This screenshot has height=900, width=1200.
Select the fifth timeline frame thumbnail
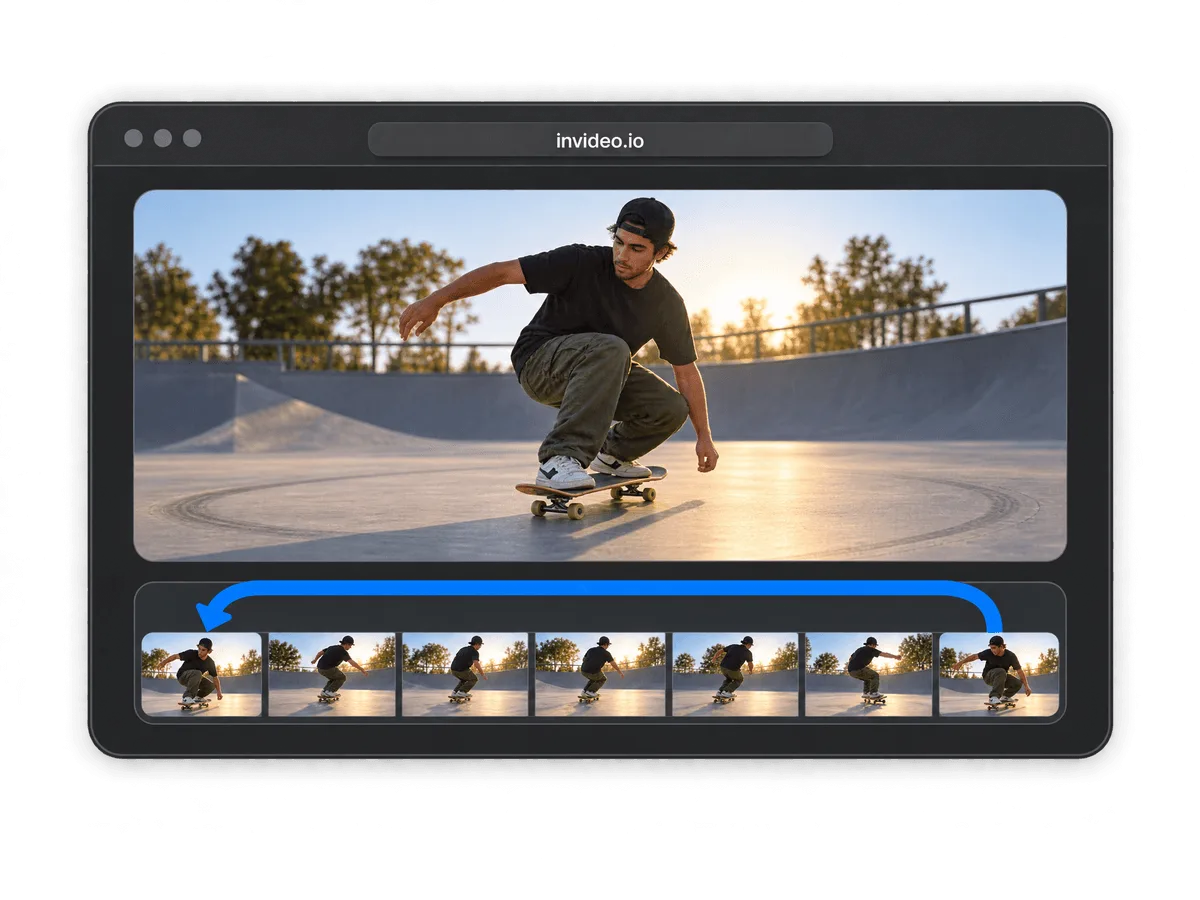[x=735, y=674]
